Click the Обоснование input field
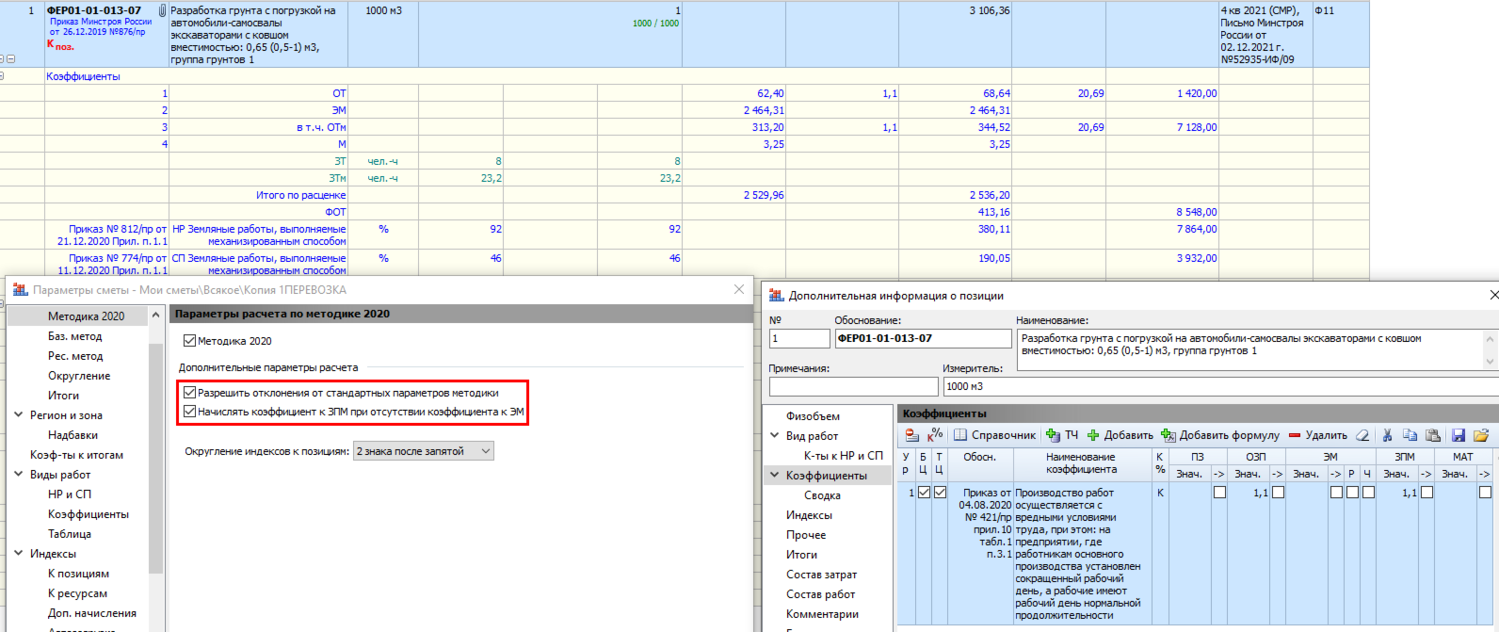The width and height of the screenshot is (1499, 632). [922, 339]
